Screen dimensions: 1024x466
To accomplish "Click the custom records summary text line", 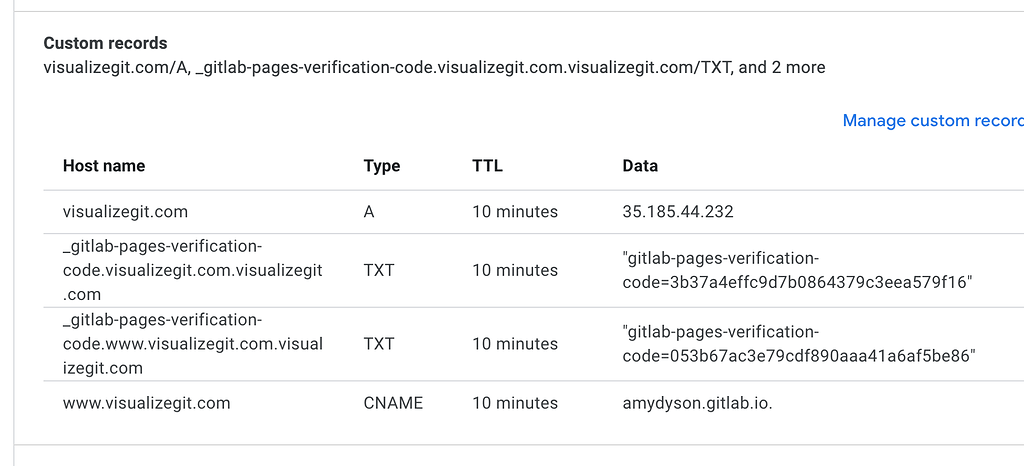I will click(x=434, y=68).
